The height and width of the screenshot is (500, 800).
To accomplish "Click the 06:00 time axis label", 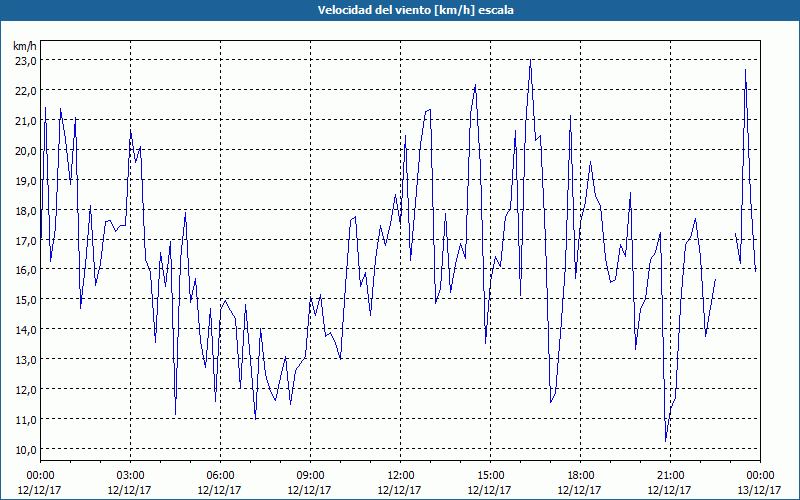I will coord(220,476).
